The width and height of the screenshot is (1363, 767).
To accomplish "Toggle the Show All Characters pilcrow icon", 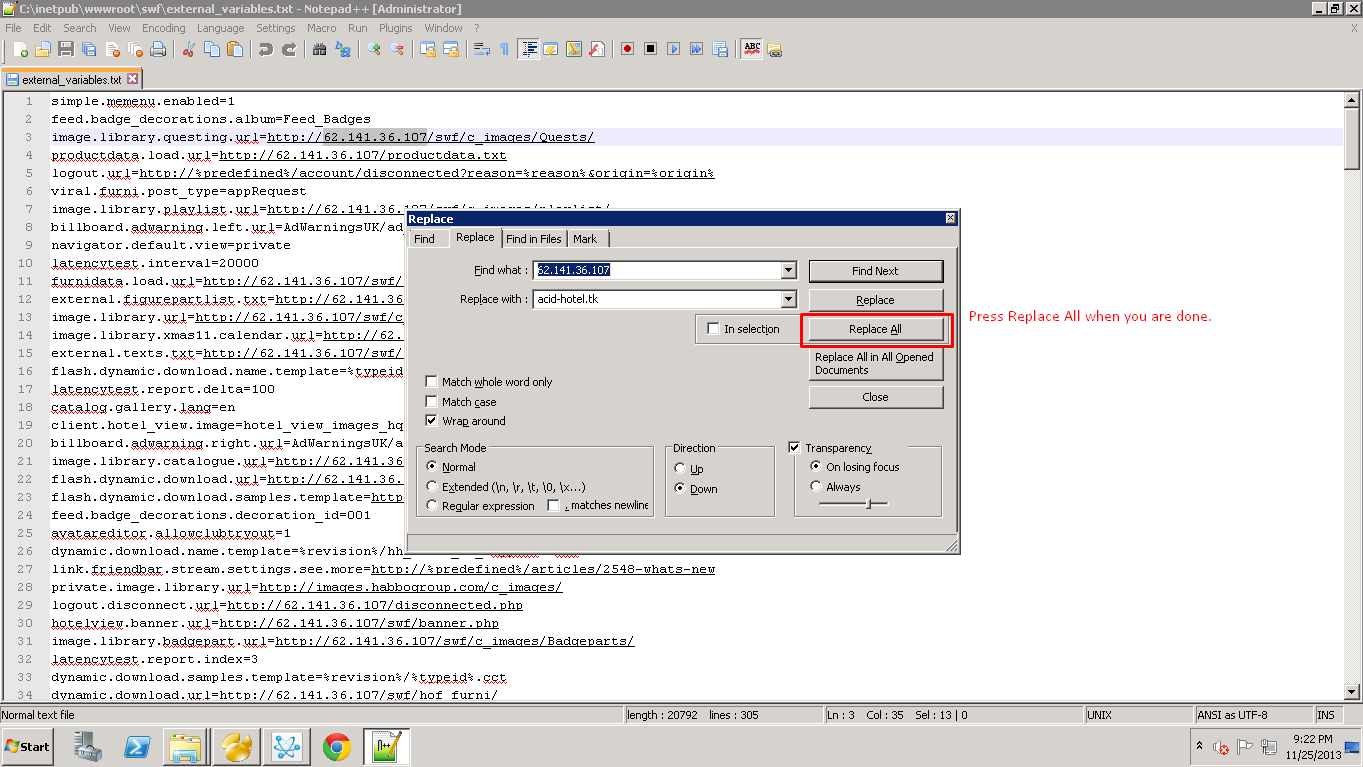I will pos(504,49).
